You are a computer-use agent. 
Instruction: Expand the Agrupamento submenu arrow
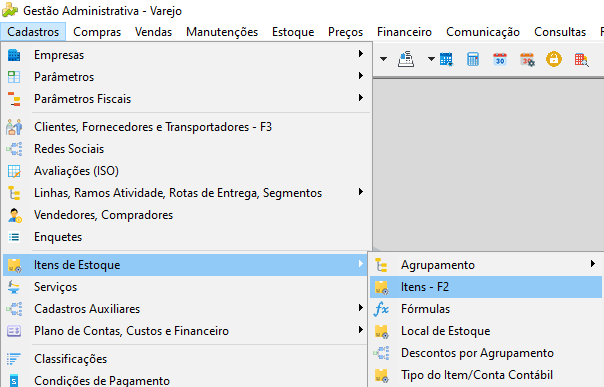593,263
